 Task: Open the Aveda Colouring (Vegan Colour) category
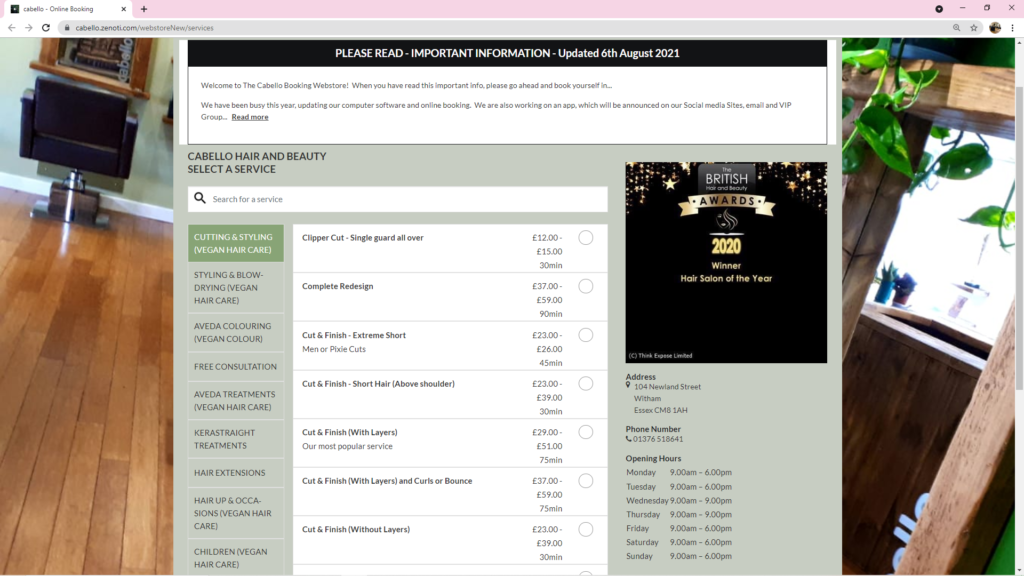pyautogui.click(x=236, y=332)
